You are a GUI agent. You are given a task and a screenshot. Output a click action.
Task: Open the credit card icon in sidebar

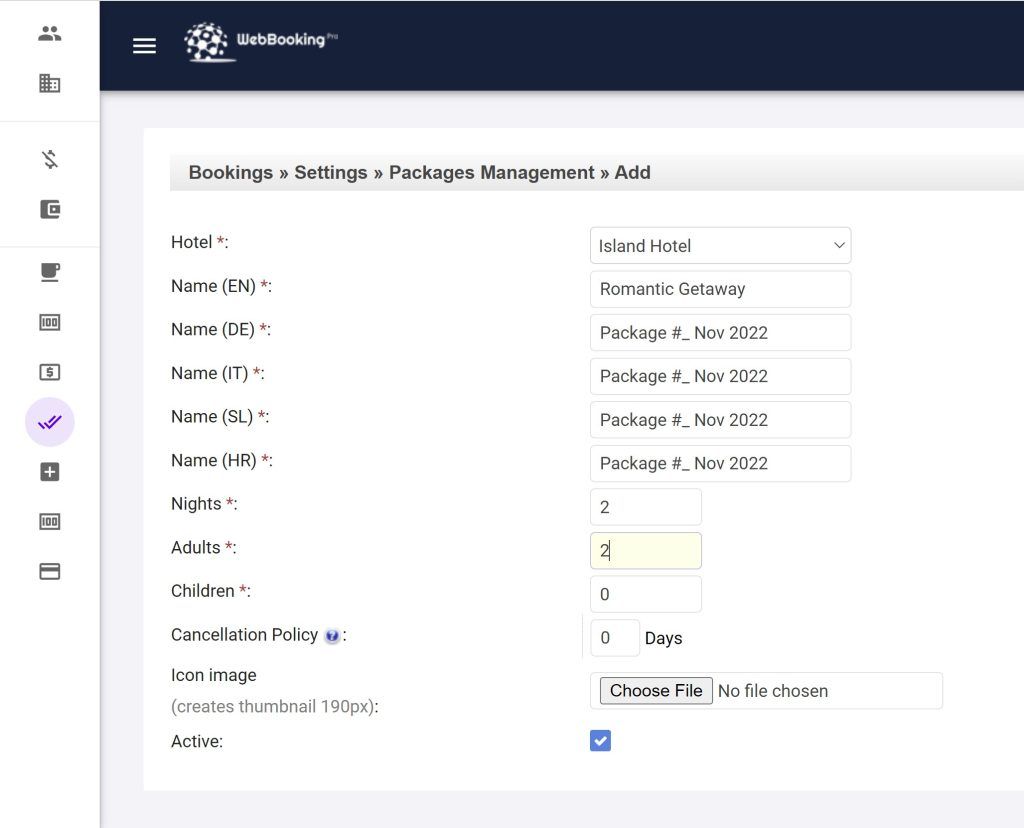click(x=50, y=572)
